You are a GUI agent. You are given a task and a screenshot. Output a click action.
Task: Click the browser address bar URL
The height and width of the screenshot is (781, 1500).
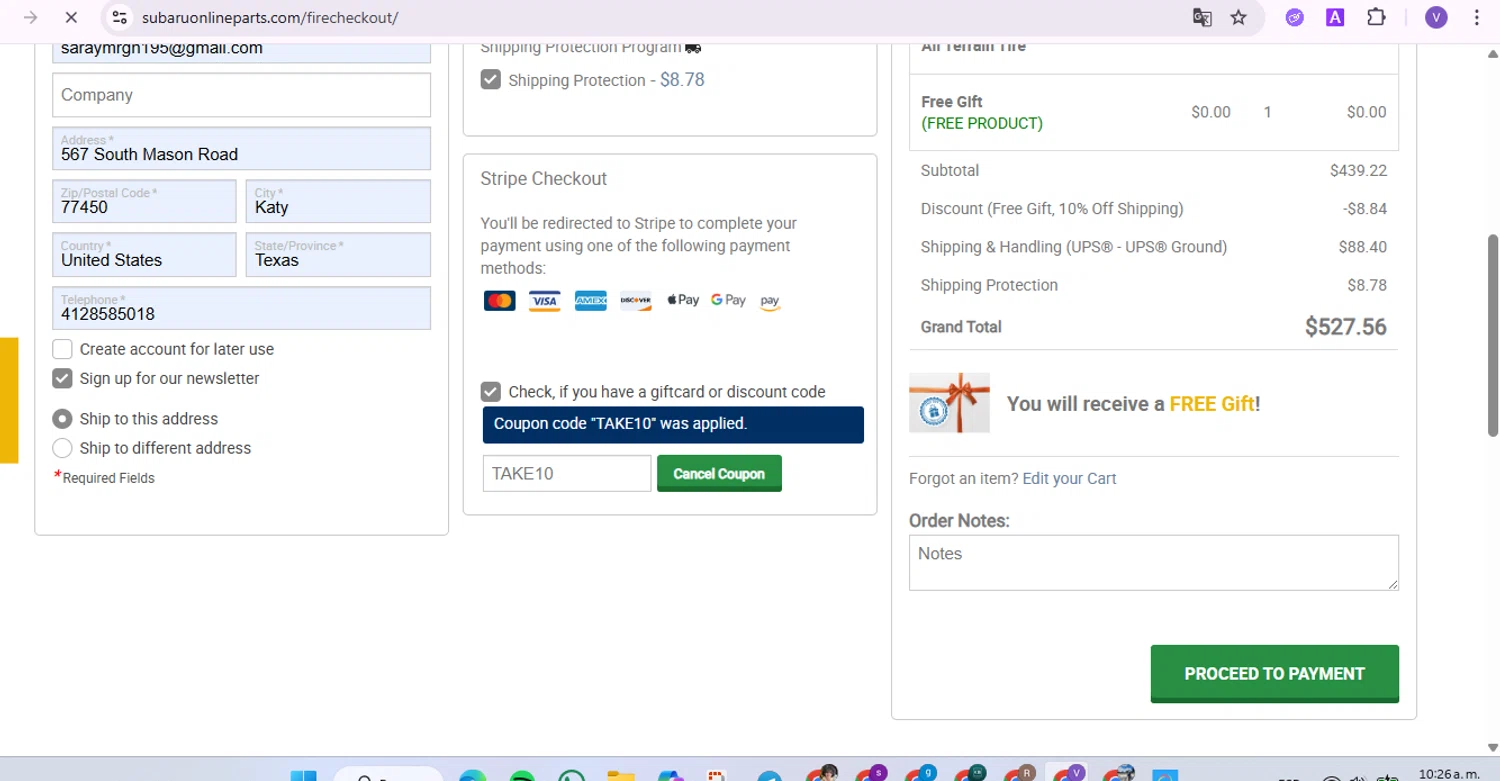click(270, 18)
